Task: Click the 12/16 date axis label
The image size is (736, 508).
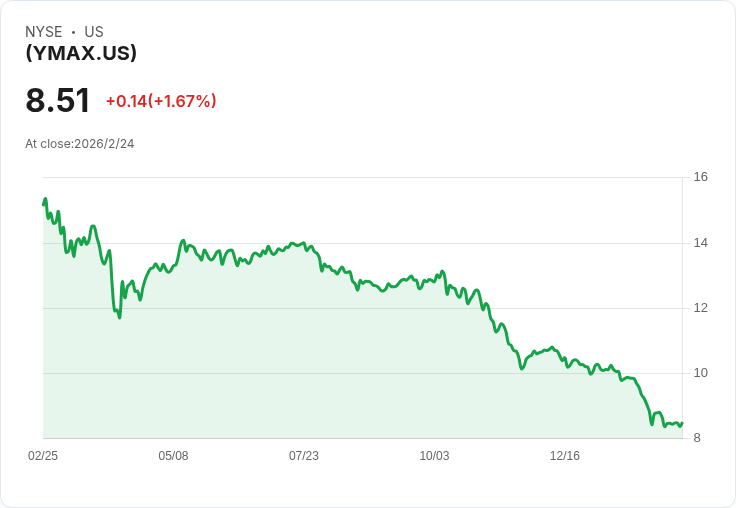Action: coord(565,456)
